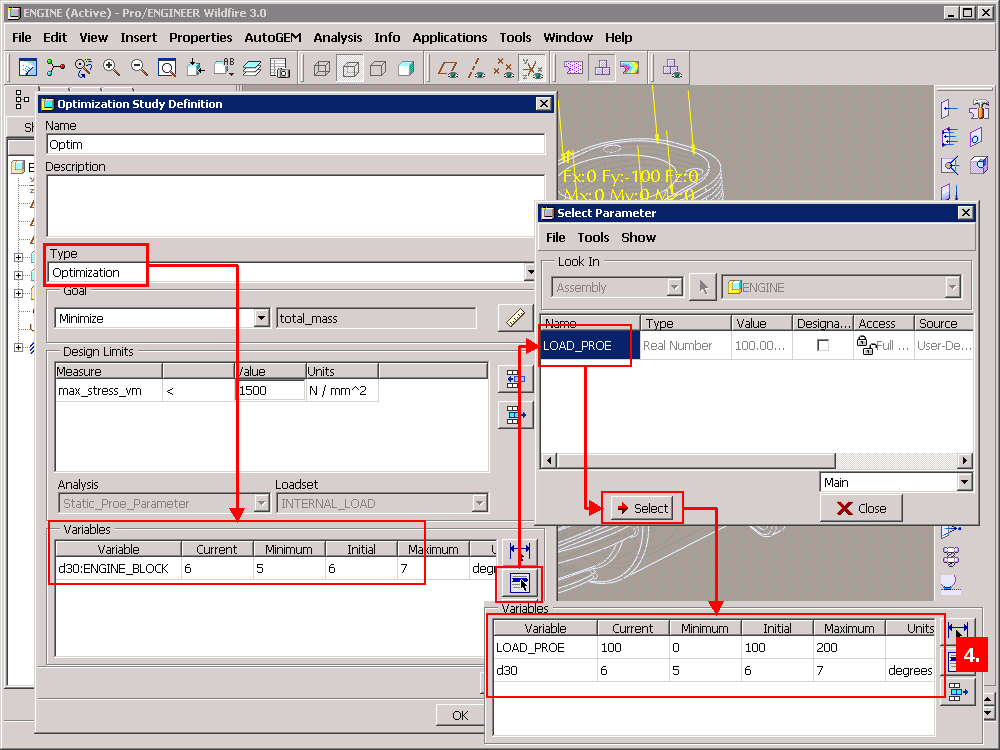Viewport: 1000px width, 750px height.
Task: Click the stacked blocks simulation icon
Action: [x=601, y=68]
